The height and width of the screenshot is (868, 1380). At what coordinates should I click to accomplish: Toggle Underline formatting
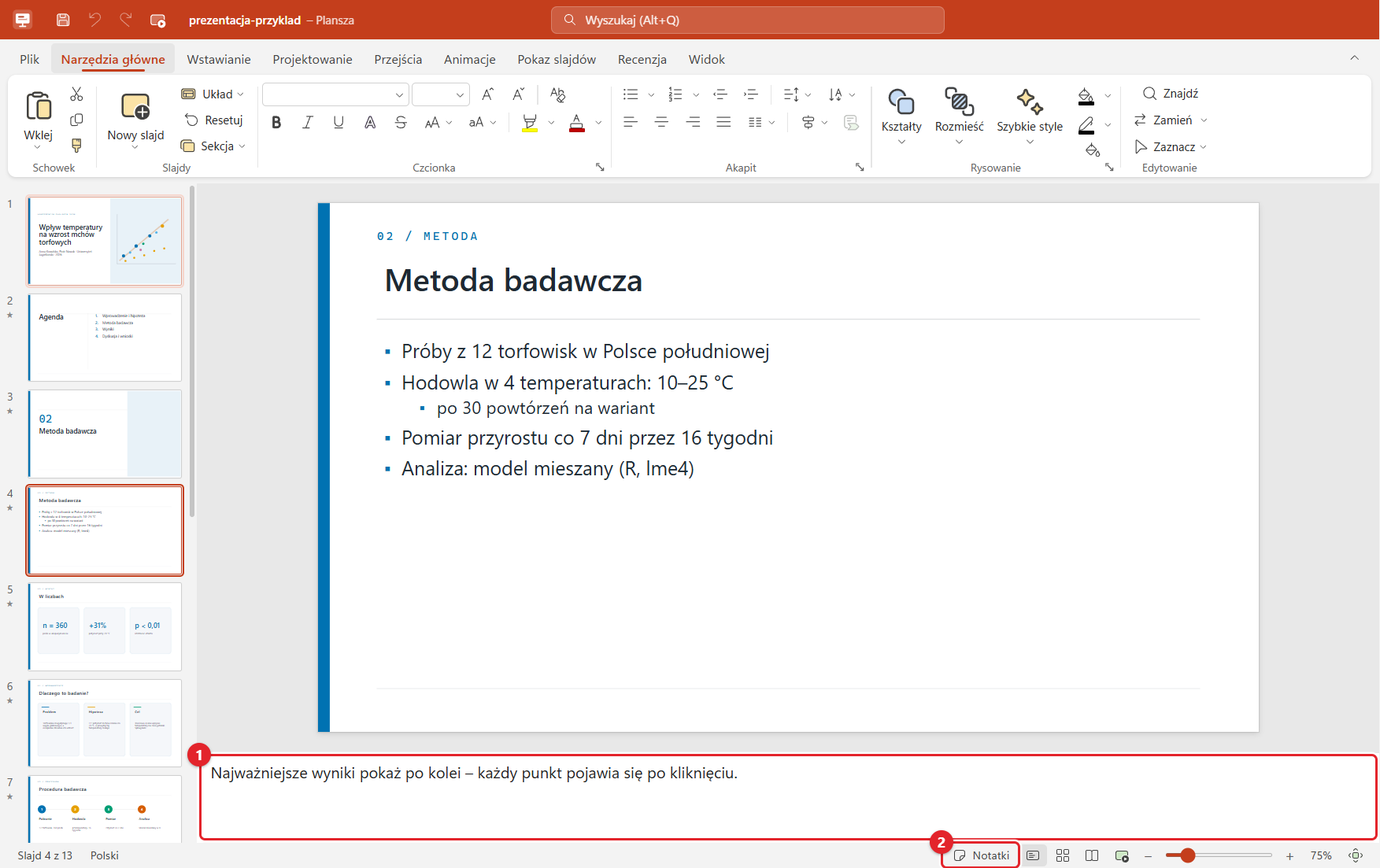[x=339, y=122]
